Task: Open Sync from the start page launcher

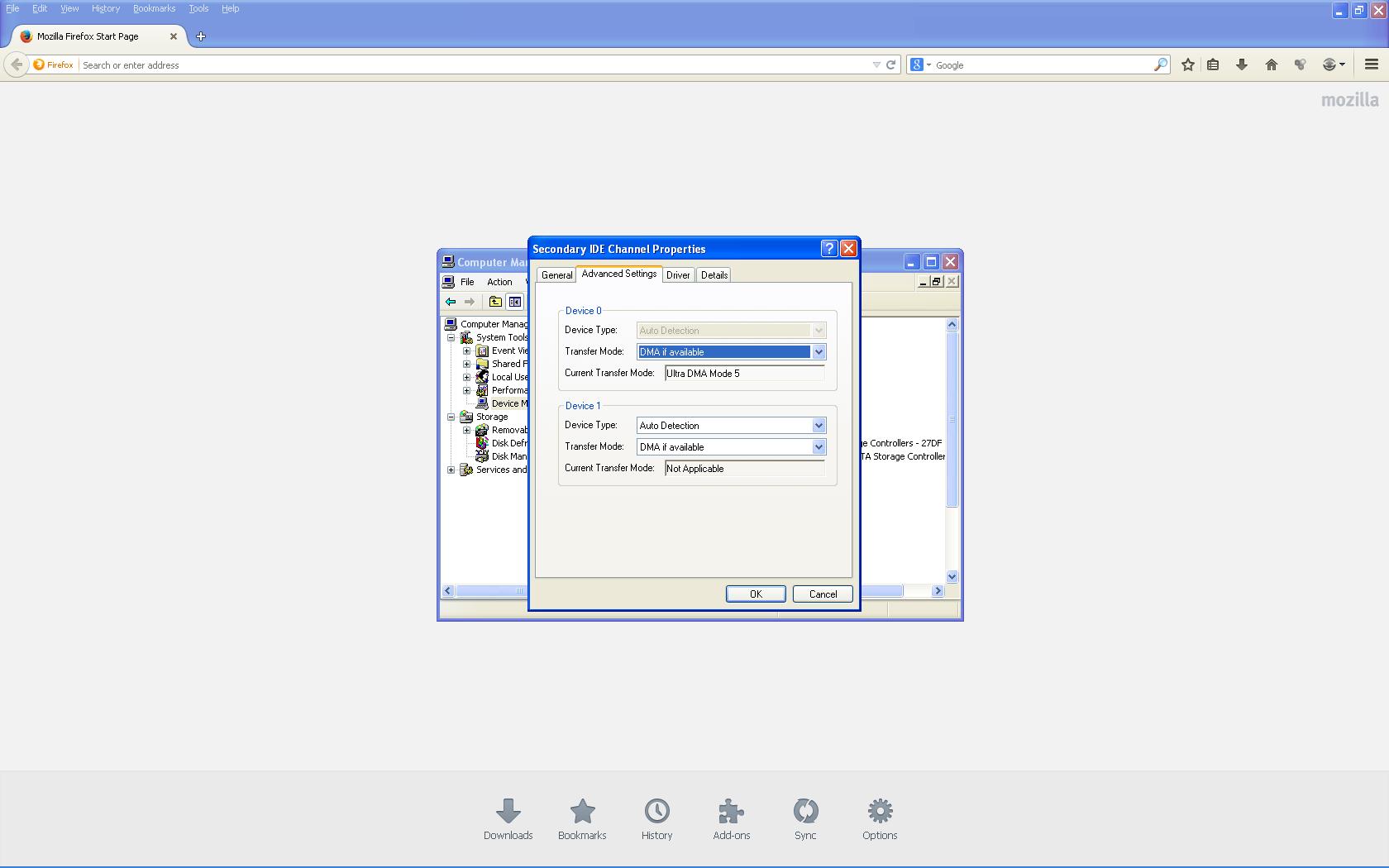Action: click(806, 820)
